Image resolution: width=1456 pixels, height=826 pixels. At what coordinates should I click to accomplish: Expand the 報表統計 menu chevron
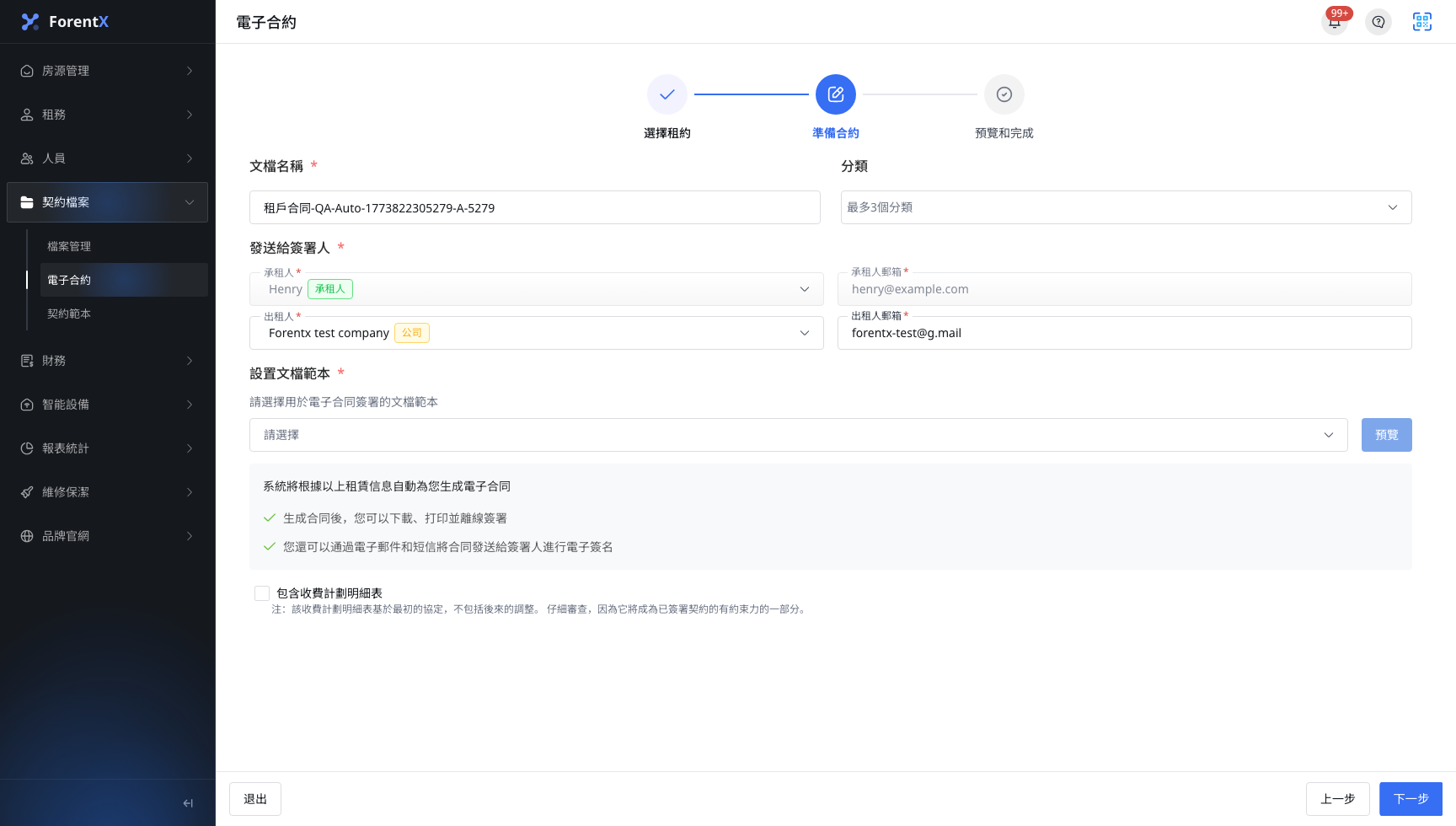(x=190, y=448)
